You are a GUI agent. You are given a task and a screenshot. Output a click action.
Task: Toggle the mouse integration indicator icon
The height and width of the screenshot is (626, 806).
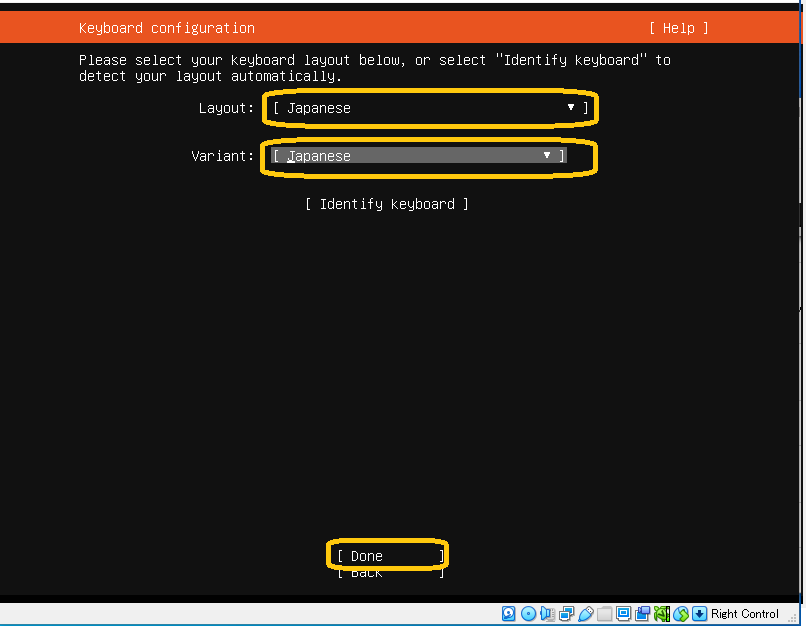point(680,614)
